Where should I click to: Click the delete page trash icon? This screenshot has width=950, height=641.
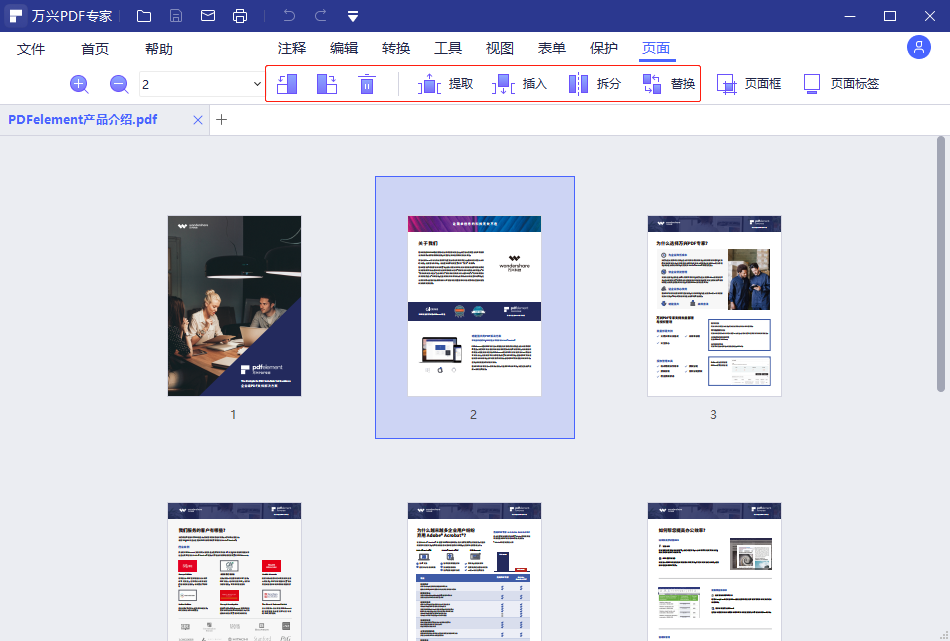coord(368,83)
